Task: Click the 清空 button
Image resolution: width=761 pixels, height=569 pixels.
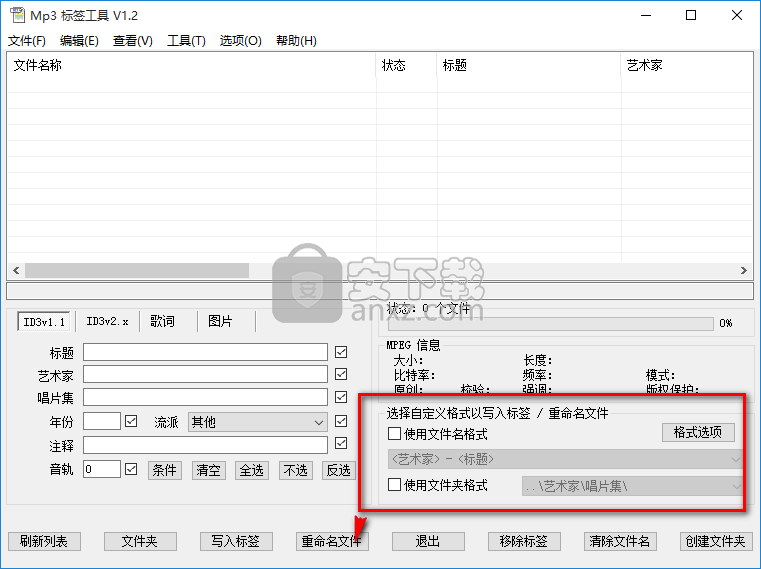Action: (x=209, y=470)
